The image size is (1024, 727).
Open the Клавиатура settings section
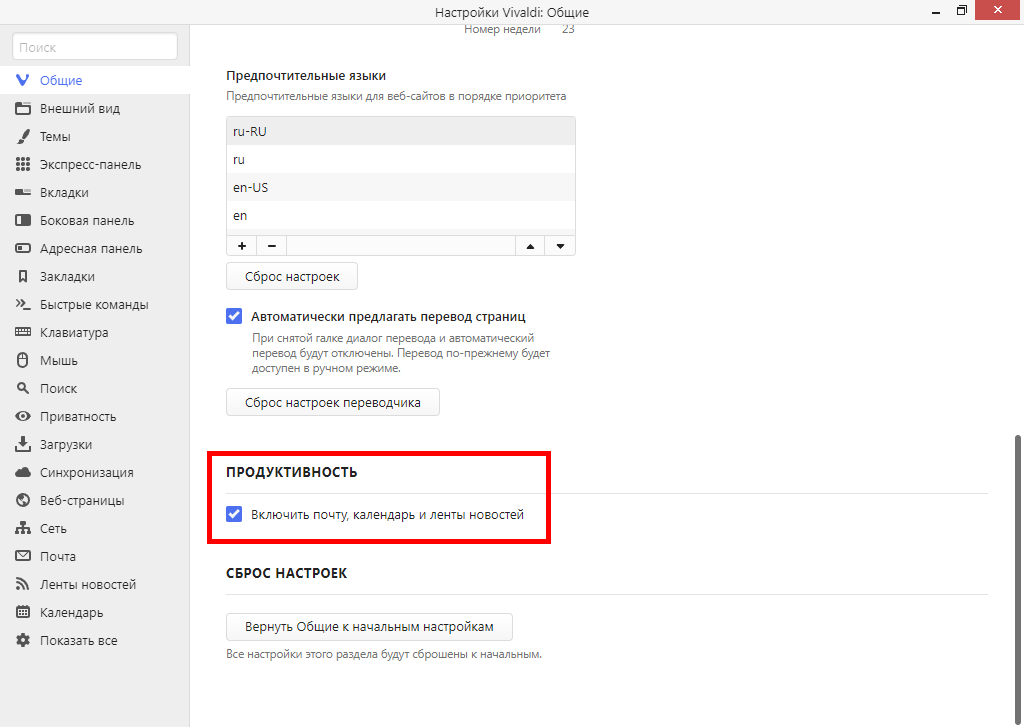tap(74, 333)
